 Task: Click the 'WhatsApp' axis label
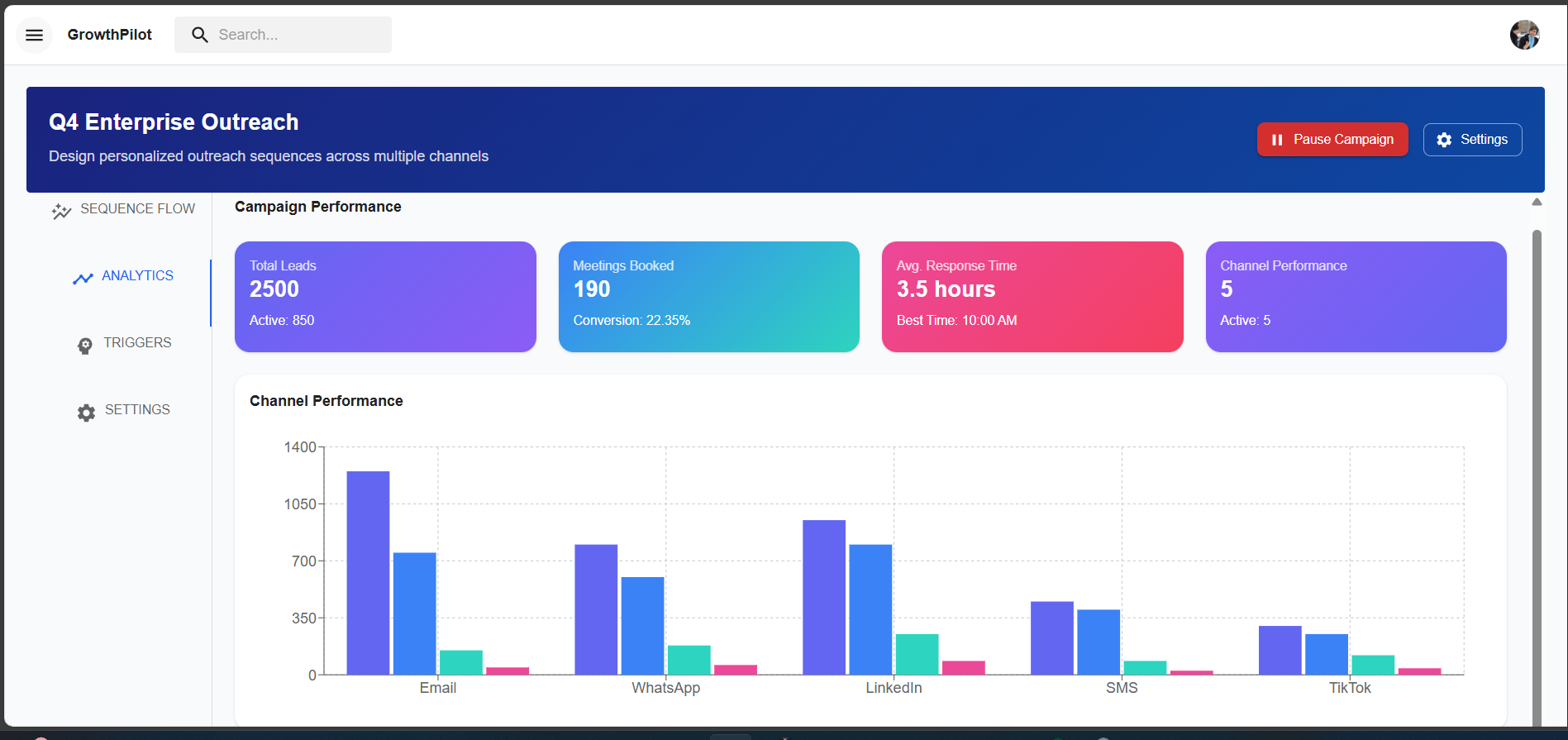coord(665,688)
